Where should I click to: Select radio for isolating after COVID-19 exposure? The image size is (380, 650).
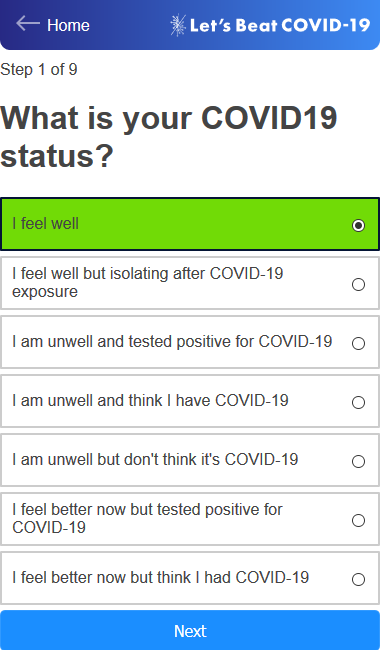click(358, 284)
